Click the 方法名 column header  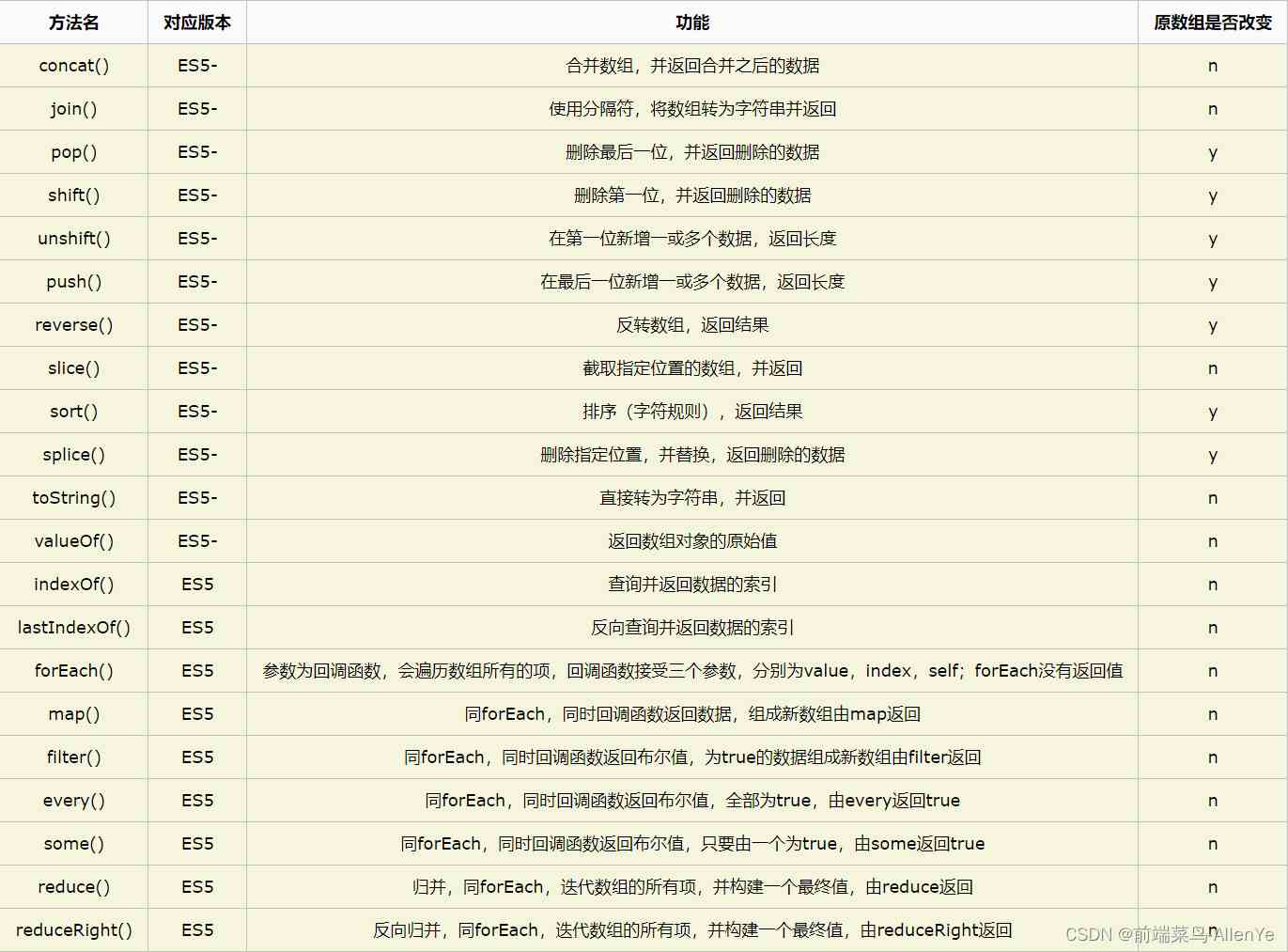pyautogui.click(x=73, y=23)
